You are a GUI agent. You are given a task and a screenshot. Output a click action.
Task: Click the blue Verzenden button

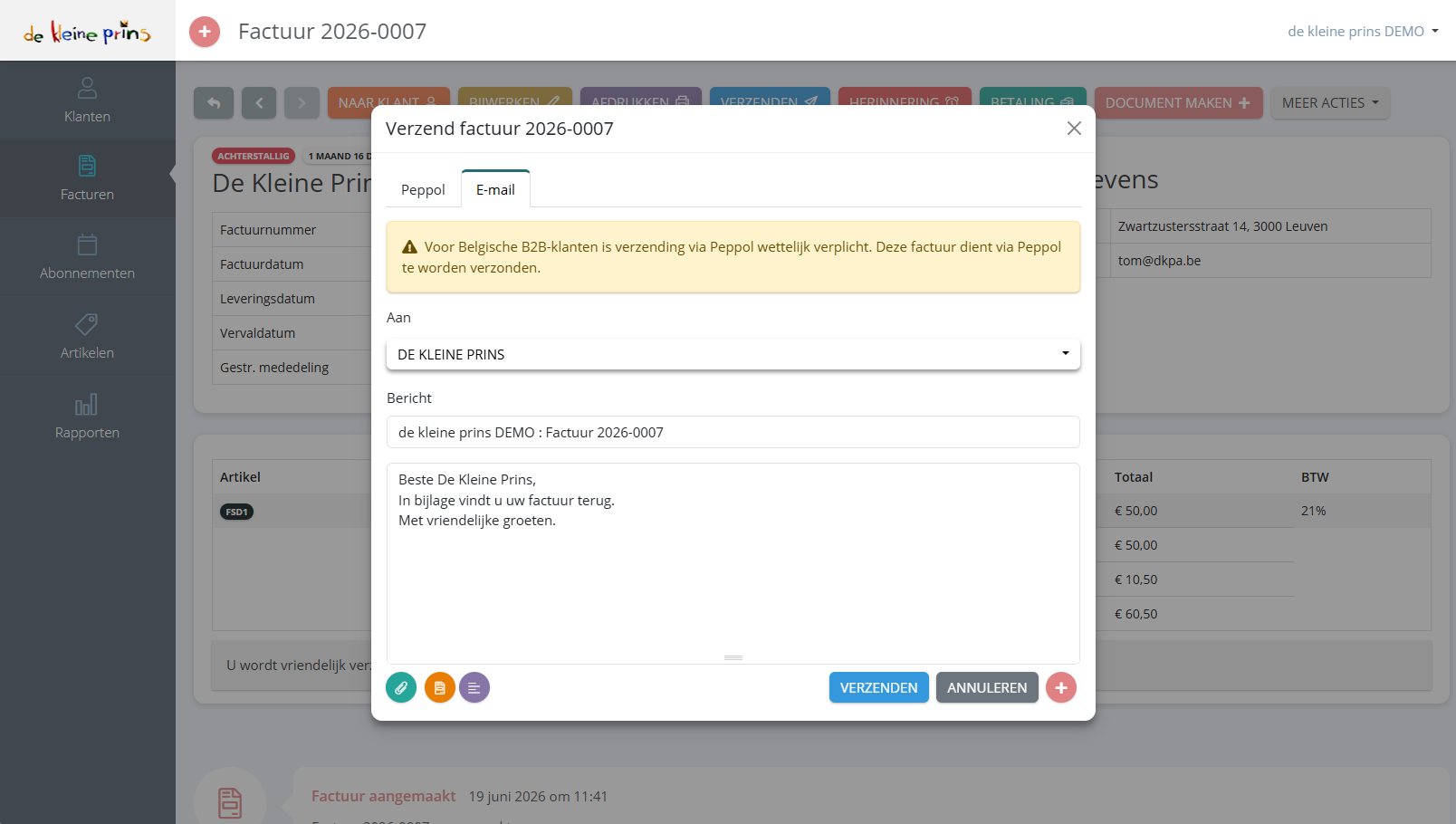point(878,687)
